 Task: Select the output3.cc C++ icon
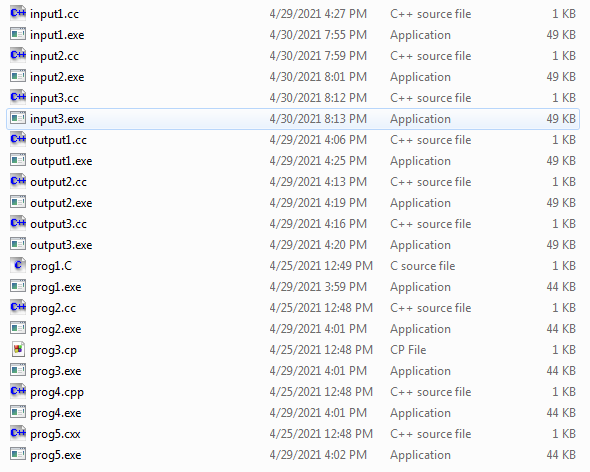pos(18,224)
